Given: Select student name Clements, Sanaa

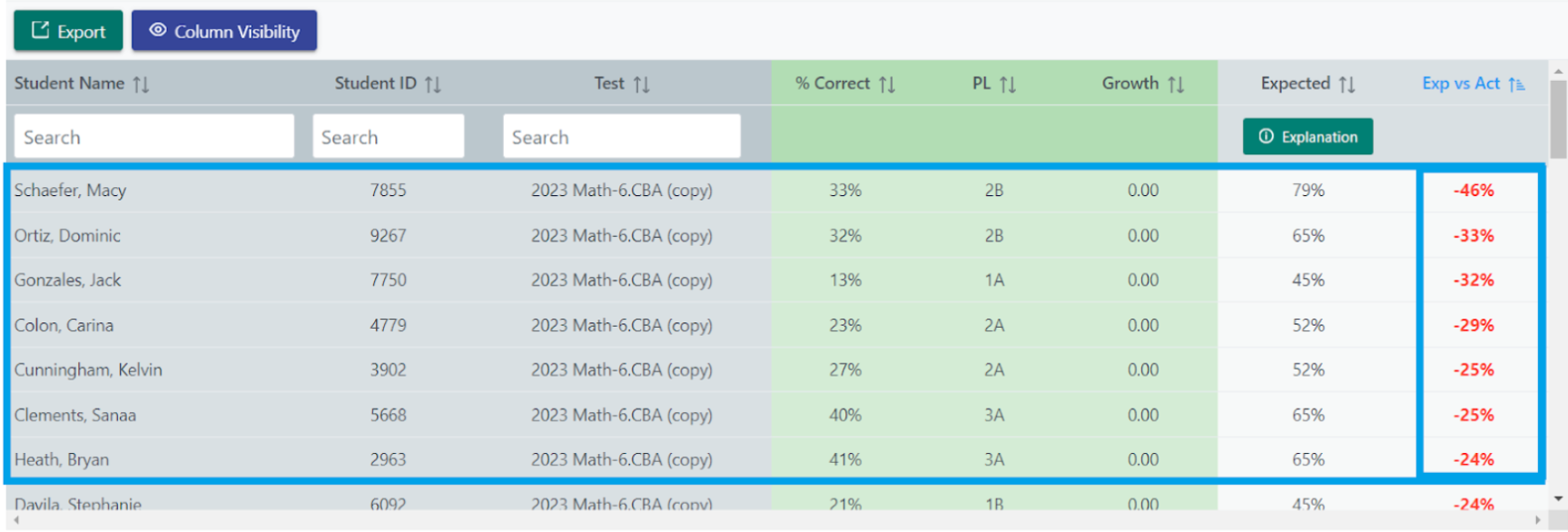Looking at the screenshot, I should pyautogui.click(x=75, y=415).
